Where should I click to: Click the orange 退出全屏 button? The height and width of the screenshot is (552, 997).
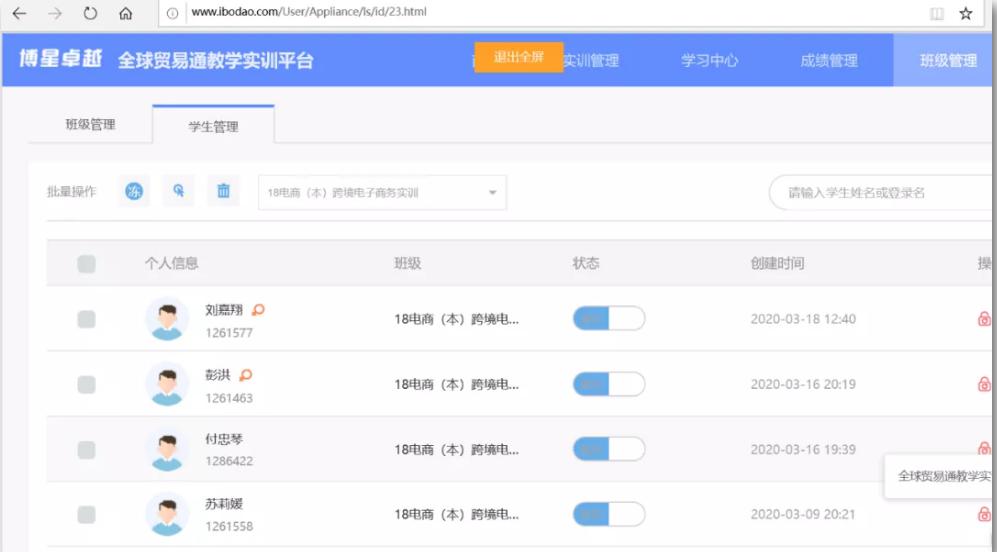click(x=518, y=57)
